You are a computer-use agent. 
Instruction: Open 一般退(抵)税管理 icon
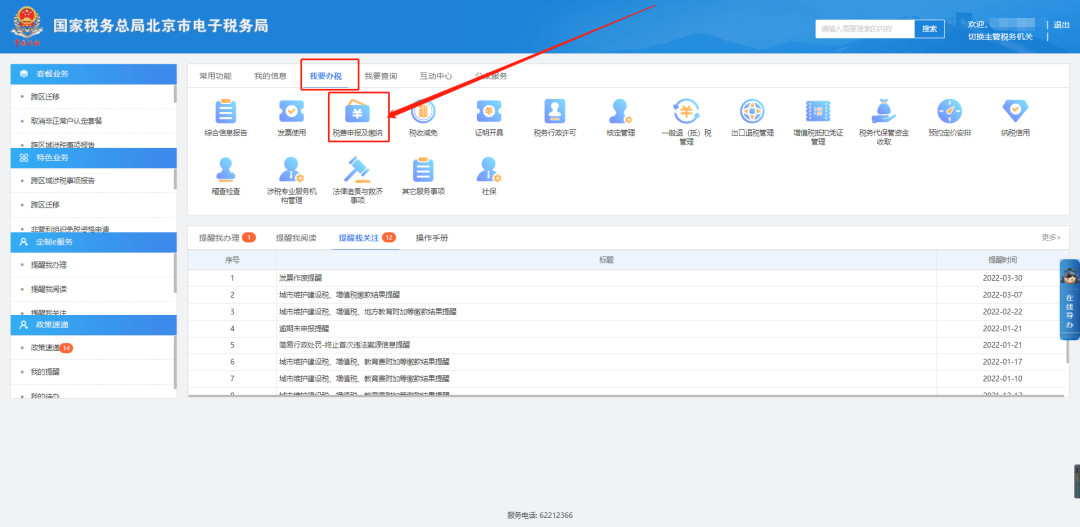click(x=686, y=111)
